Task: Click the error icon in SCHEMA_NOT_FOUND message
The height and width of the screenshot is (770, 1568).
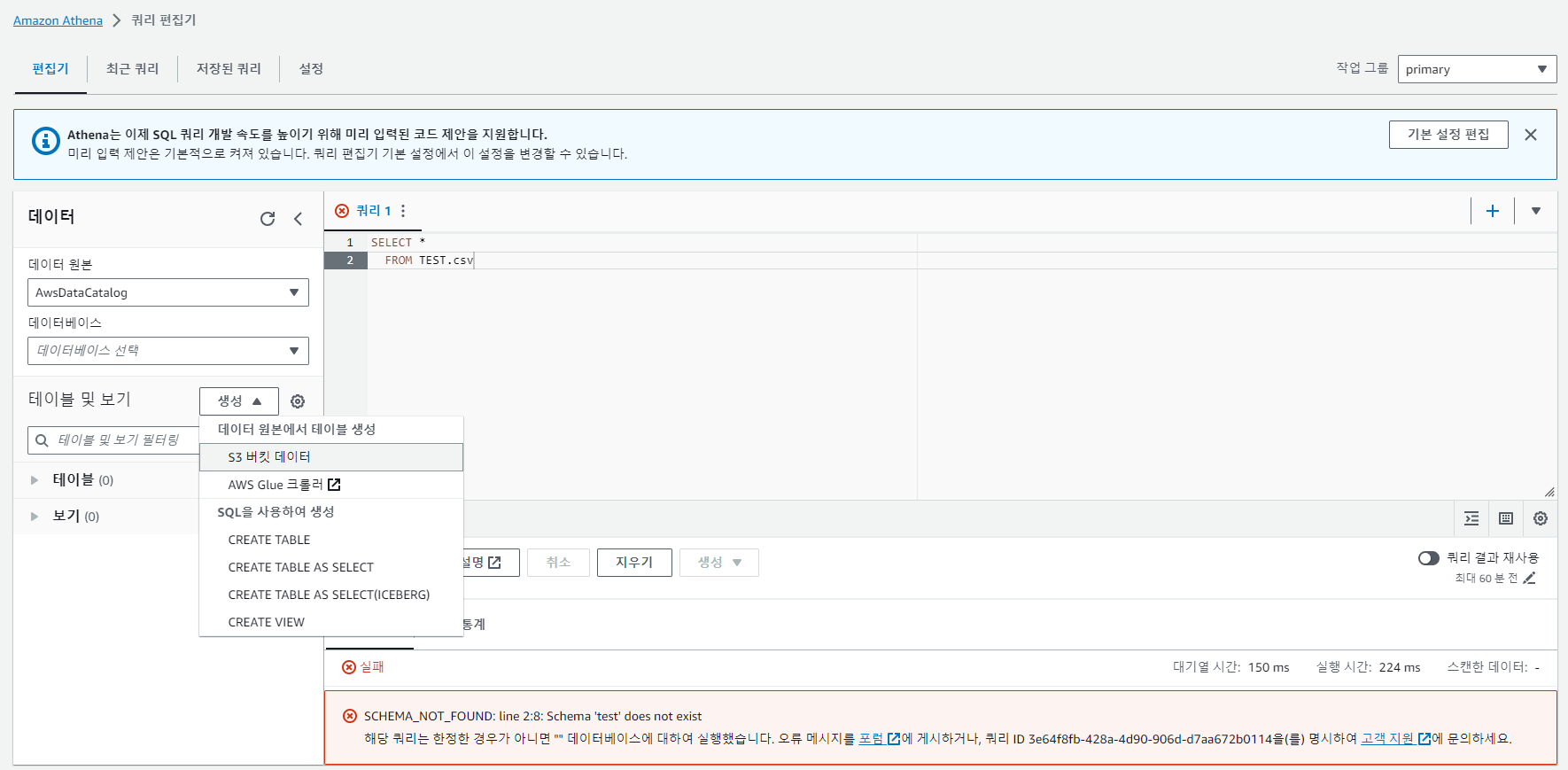Action: tap(350, 716)
